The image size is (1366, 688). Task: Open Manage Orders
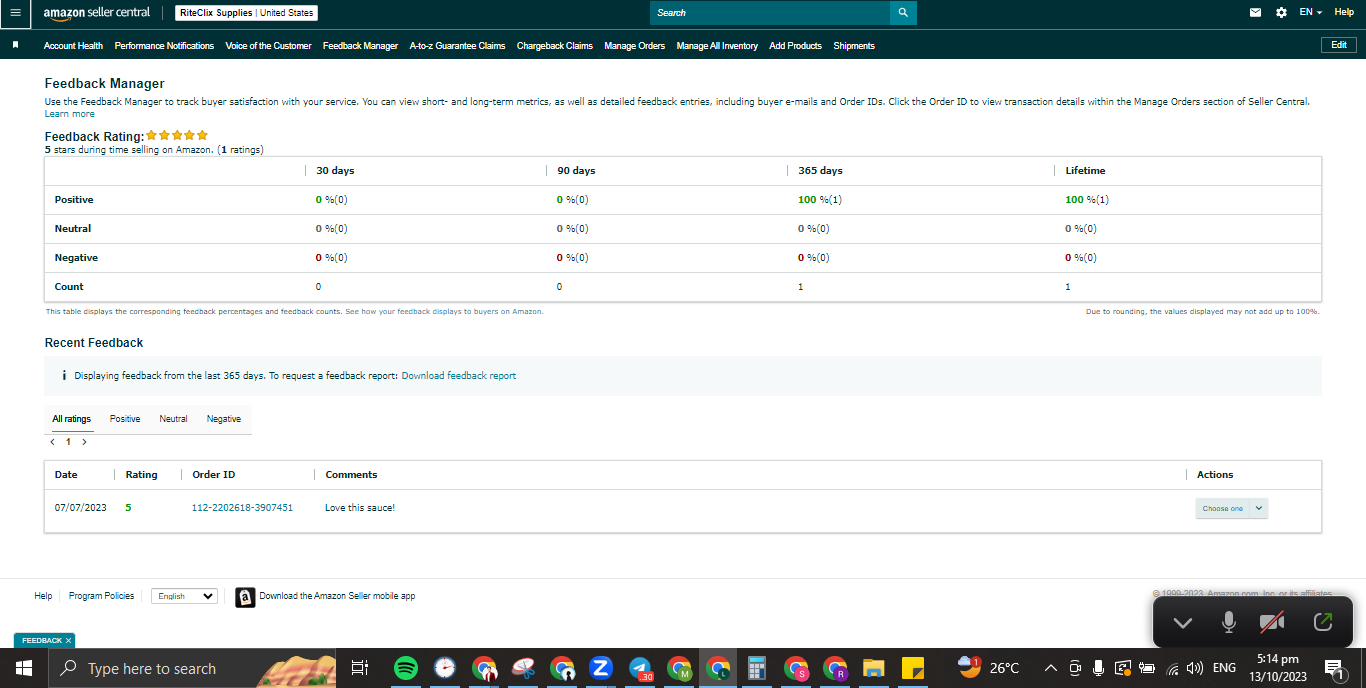point(634,46)
